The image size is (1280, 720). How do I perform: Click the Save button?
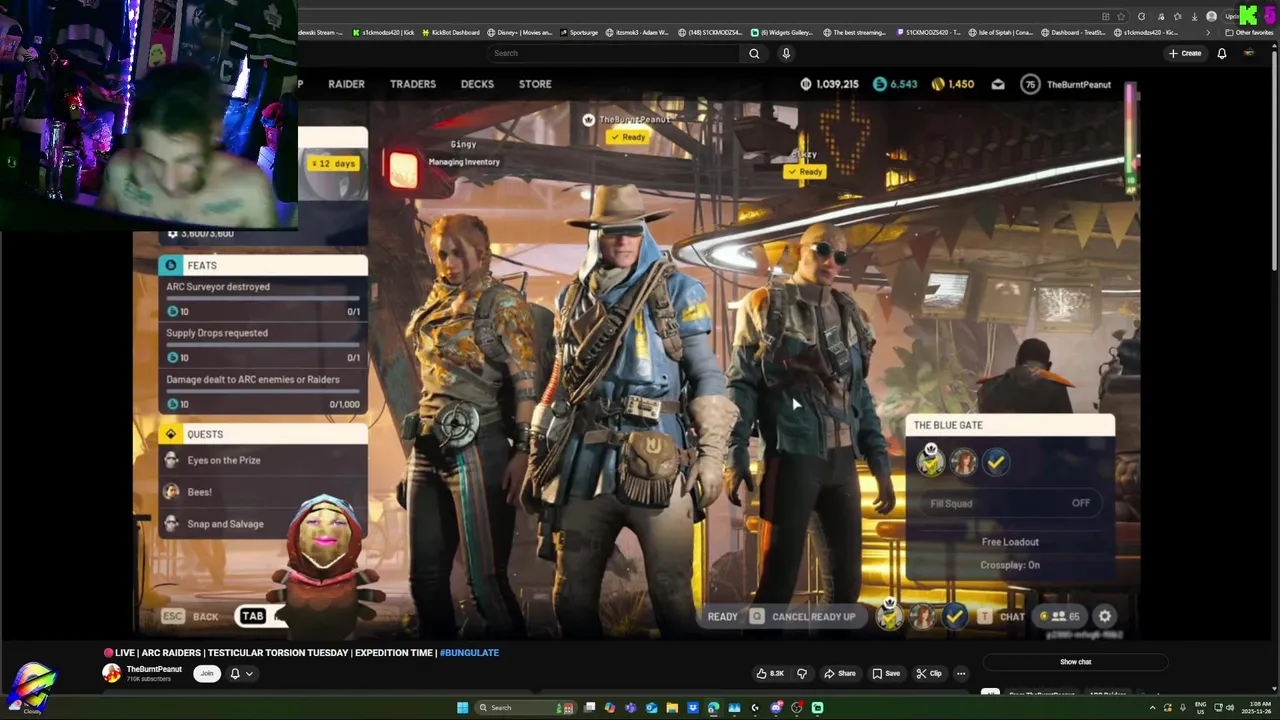click(885, 673)
